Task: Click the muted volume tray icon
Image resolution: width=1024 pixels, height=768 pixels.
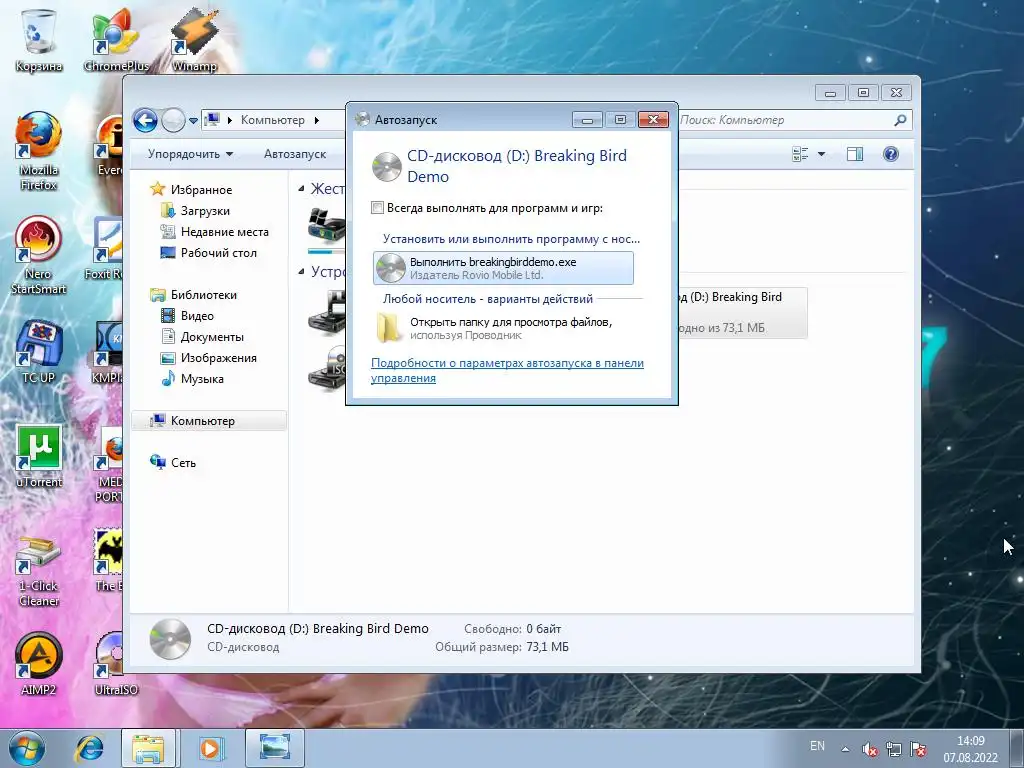Action: point(869,749)
